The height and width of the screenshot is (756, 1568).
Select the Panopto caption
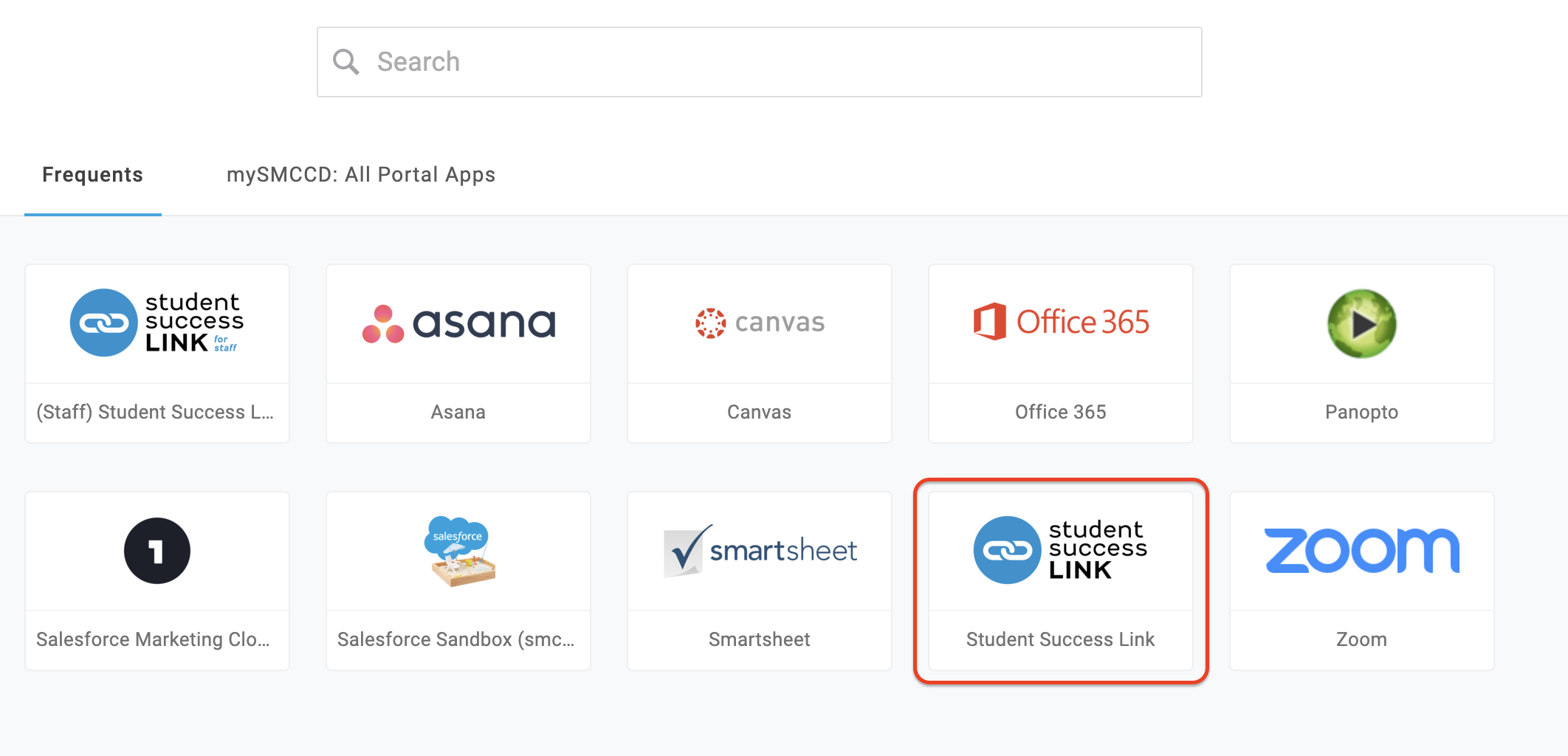point(1362,412)
